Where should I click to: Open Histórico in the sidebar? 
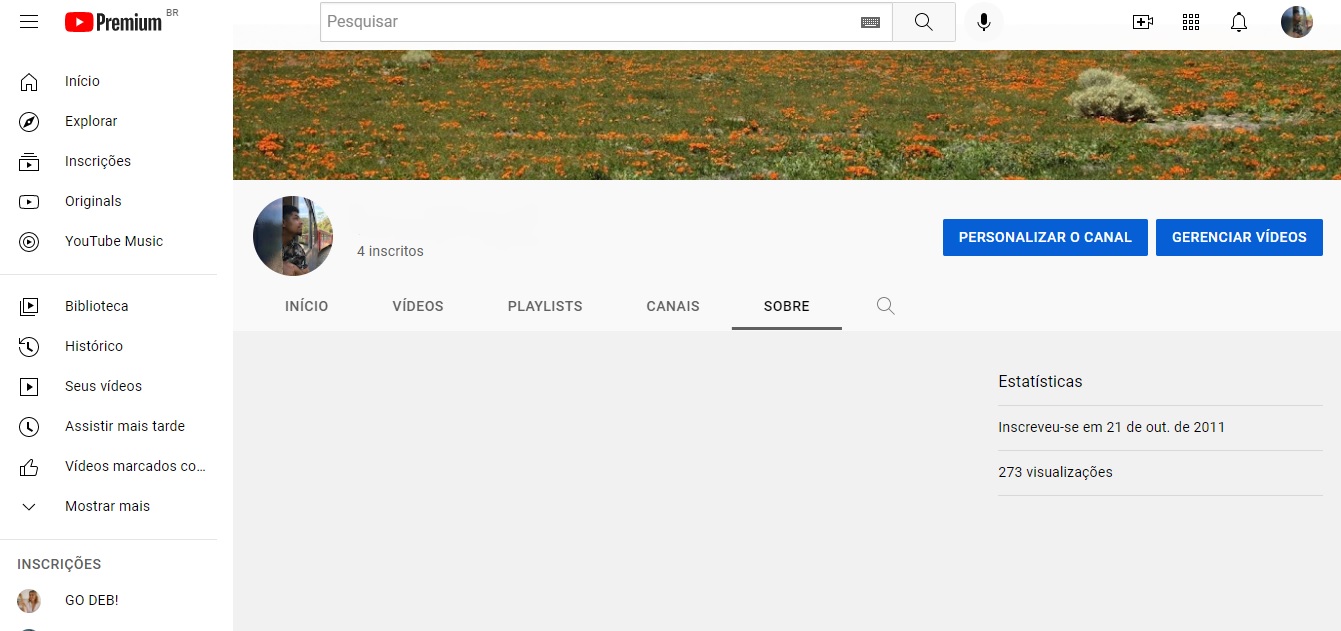point(94,346)
